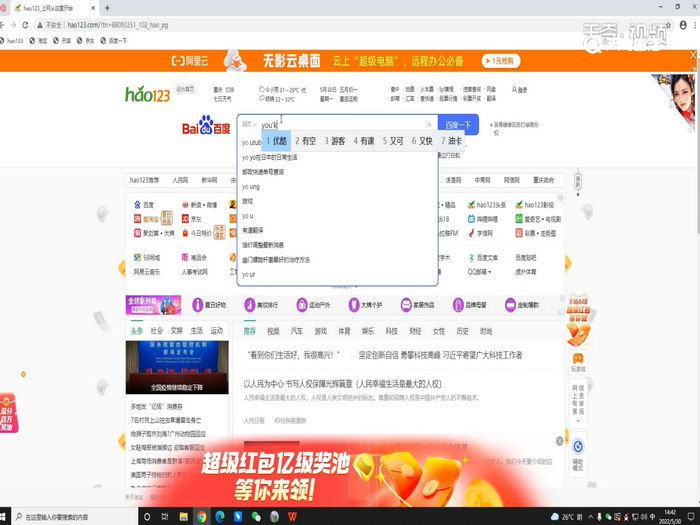Choose IME candidate 6 又快

tap(422, 141)
